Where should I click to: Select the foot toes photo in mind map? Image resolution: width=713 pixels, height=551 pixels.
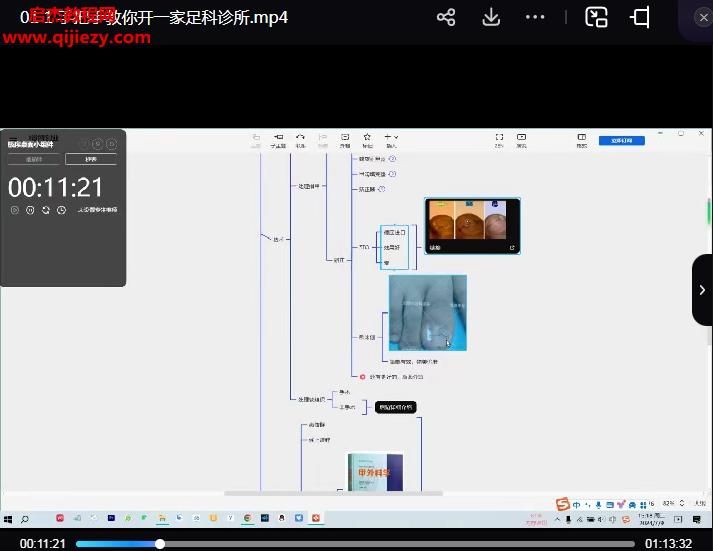427,312
